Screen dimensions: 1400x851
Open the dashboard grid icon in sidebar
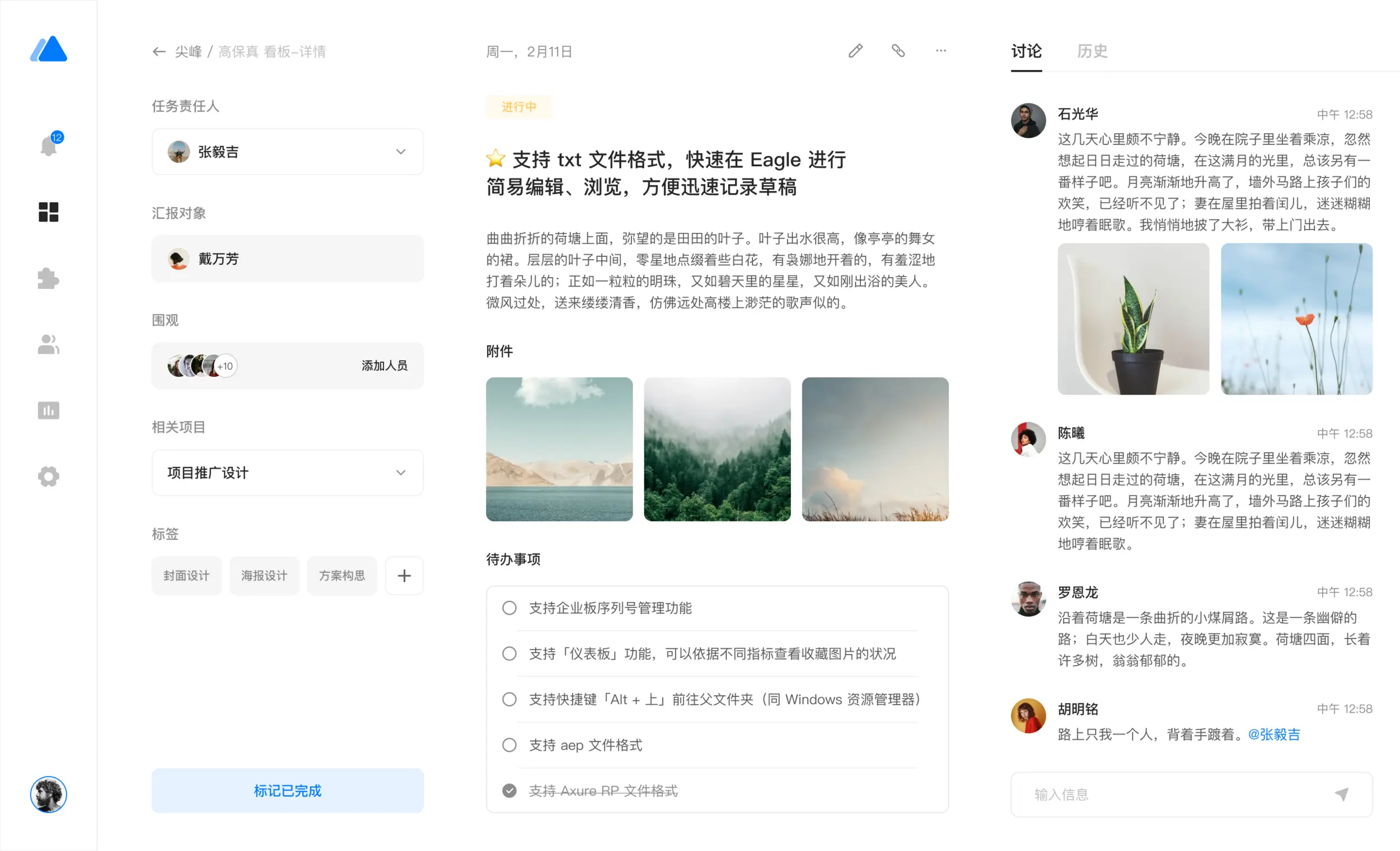(48, 212)
